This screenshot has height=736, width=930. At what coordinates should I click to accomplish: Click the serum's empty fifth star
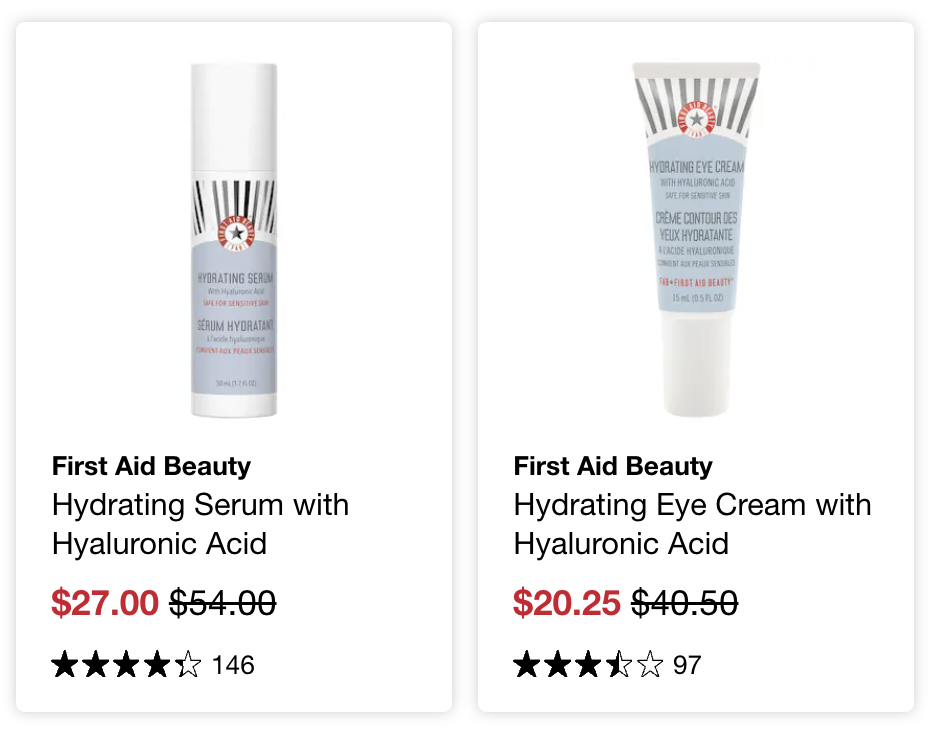(x=188, y=664)
